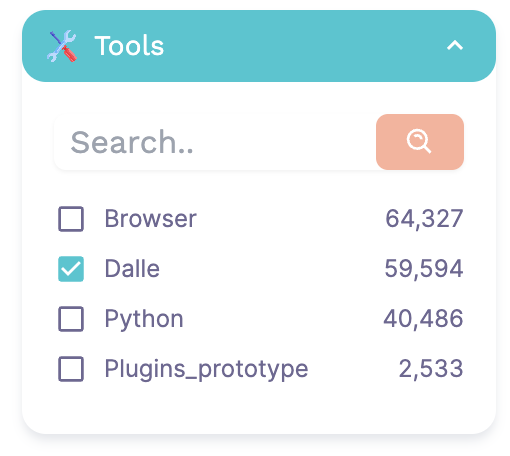Collapse the Tools panel with the chevron
The width and height of the screenshot is (510, 456).
point(455,45)
